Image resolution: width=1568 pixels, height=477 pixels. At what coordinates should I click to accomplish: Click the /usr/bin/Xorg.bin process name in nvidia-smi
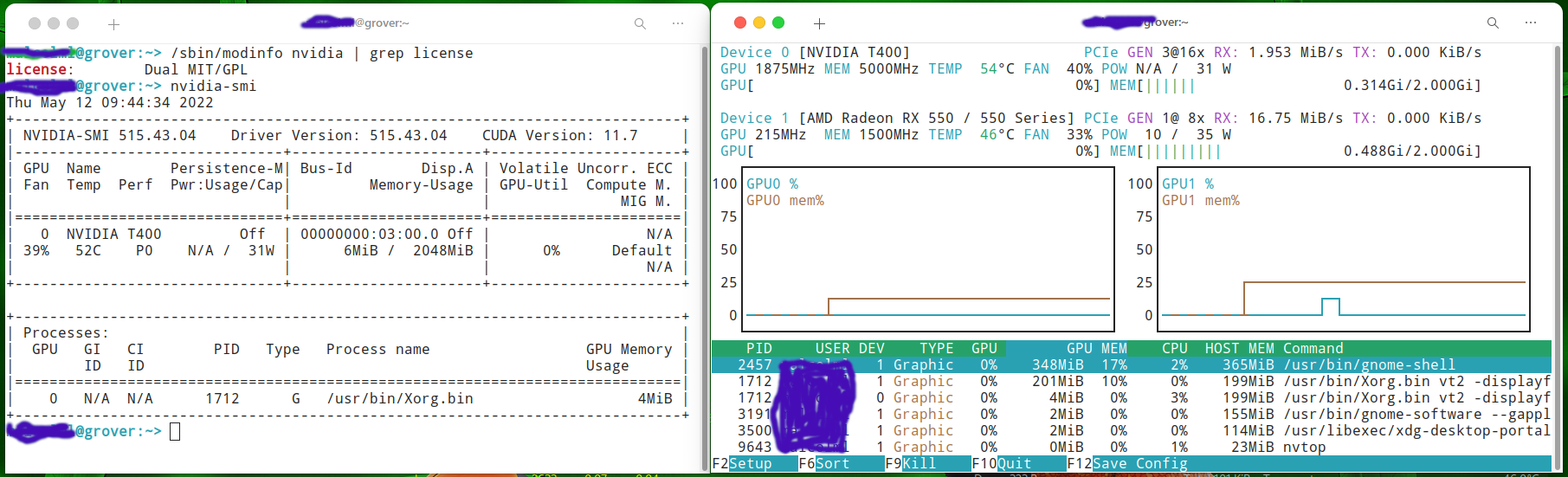(400, 399)
